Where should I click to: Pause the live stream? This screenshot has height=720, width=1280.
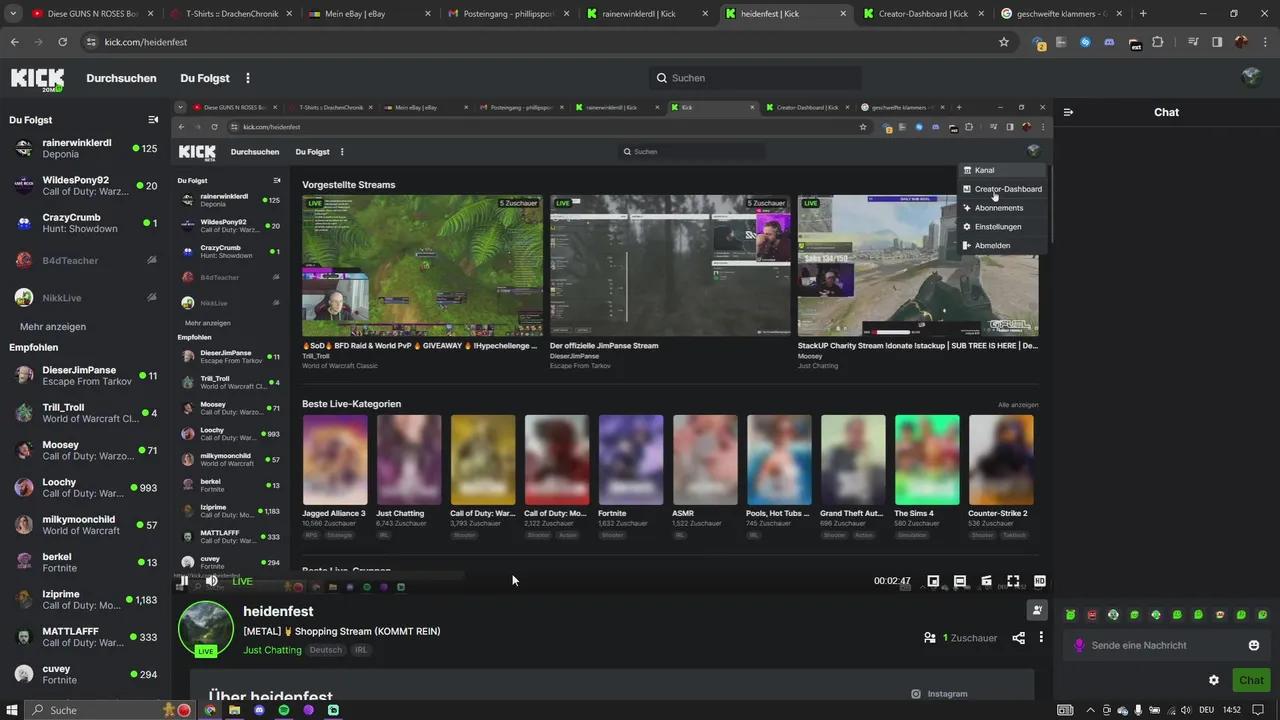184,581
